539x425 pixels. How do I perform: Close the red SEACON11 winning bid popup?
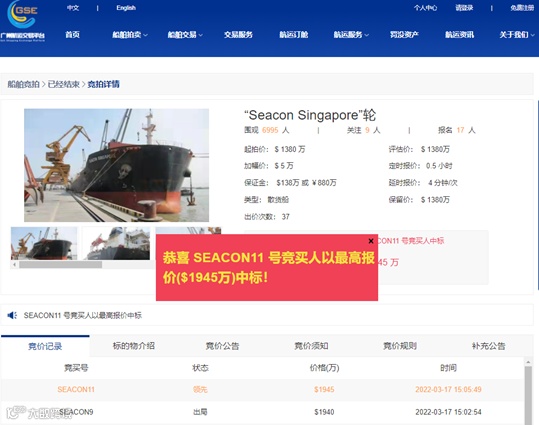371,241
